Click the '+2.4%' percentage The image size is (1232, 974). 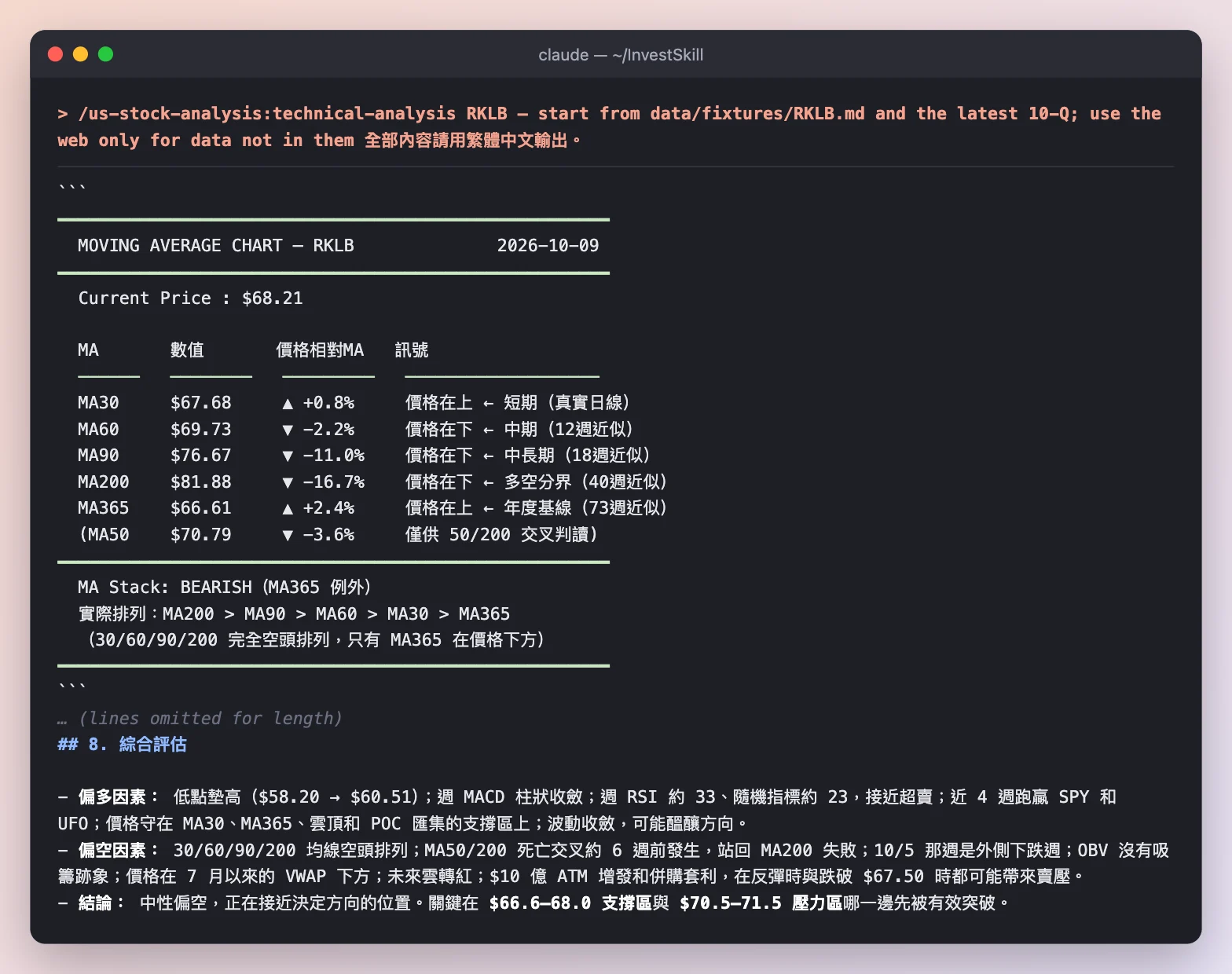pos(328,508)
